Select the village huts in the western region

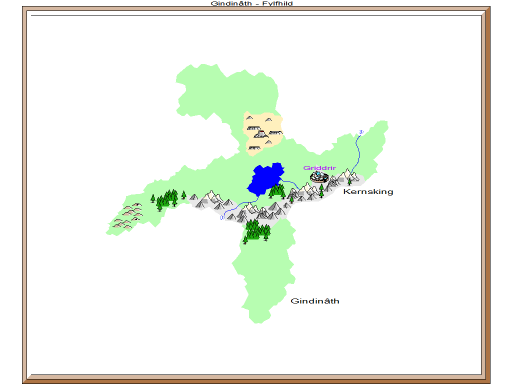(128, 216)
